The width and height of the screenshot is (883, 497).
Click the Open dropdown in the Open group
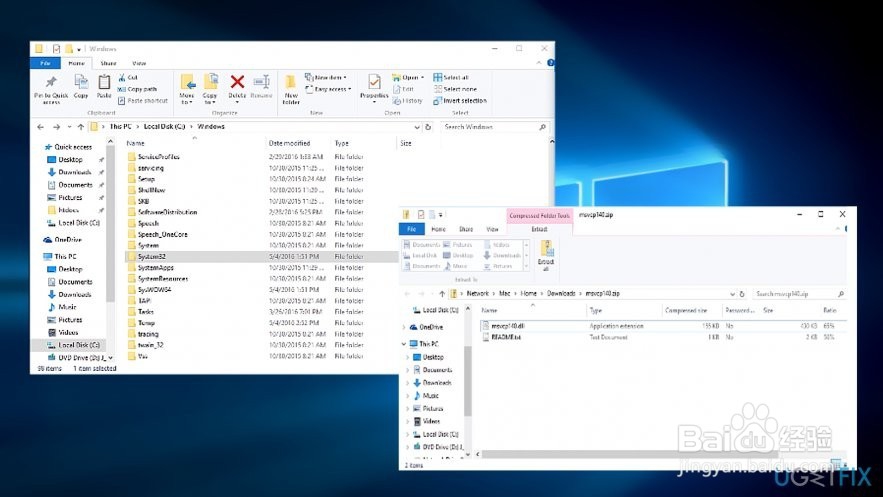[408, 77]
